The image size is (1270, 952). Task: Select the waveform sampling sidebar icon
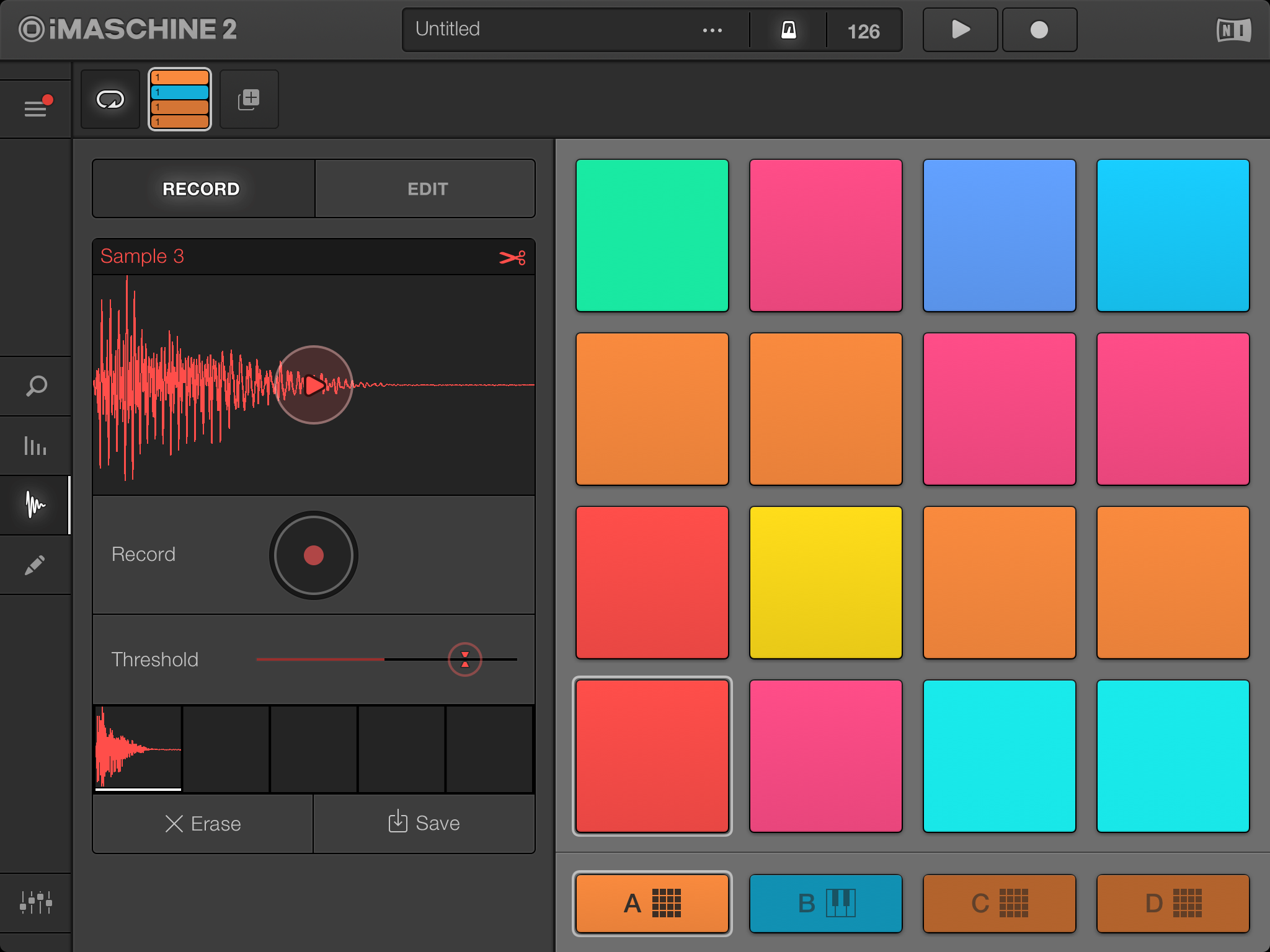point(36,505)
